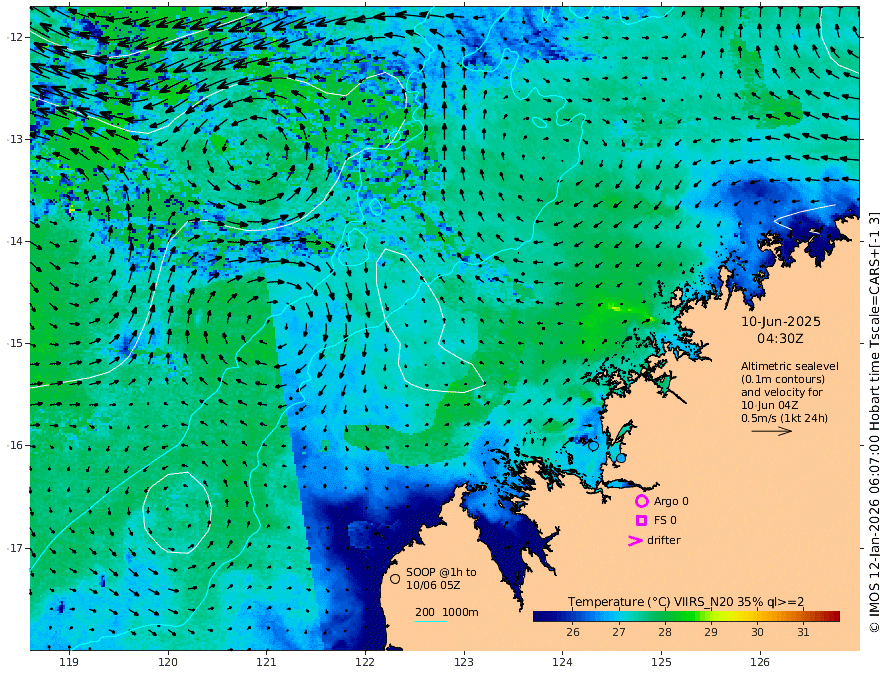Click the '04:30Z' time label

780,339
